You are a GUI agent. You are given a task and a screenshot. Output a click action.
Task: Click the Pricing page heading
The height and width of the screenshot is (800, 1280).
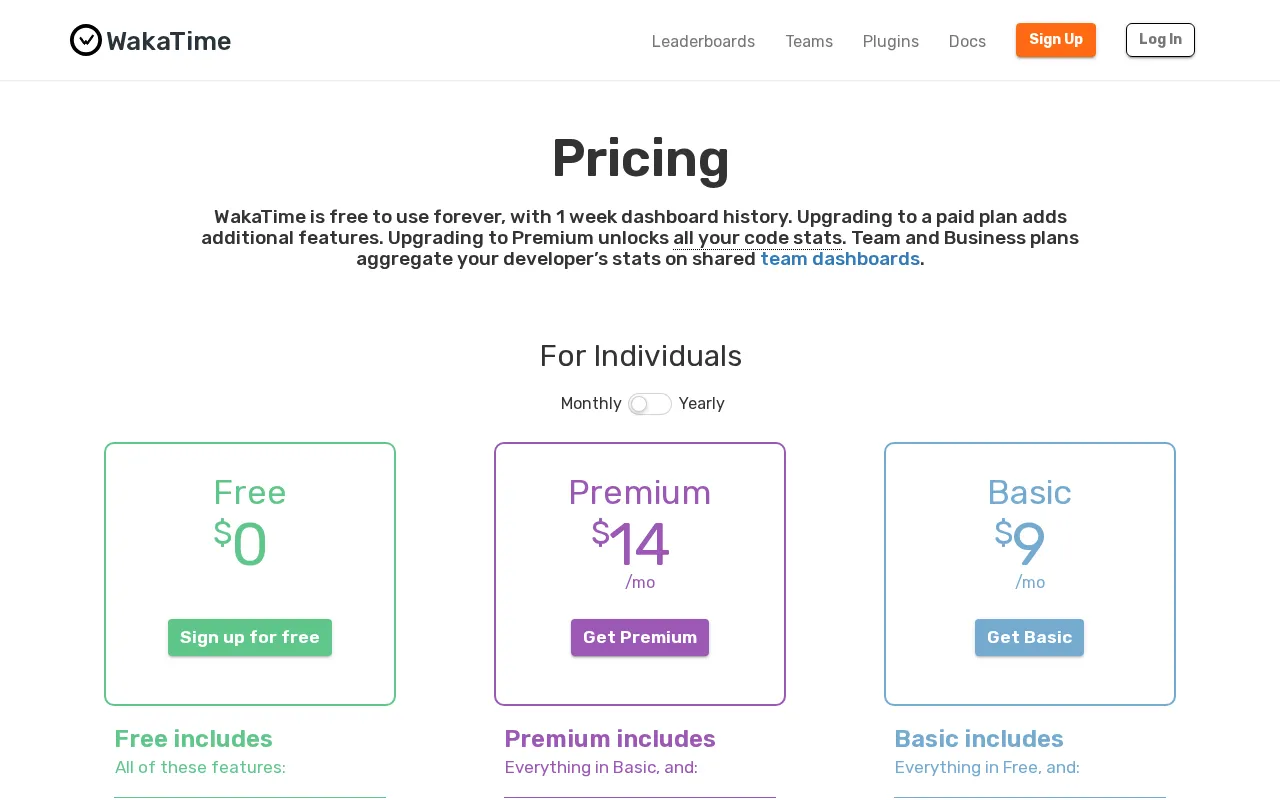coord(640,159)
